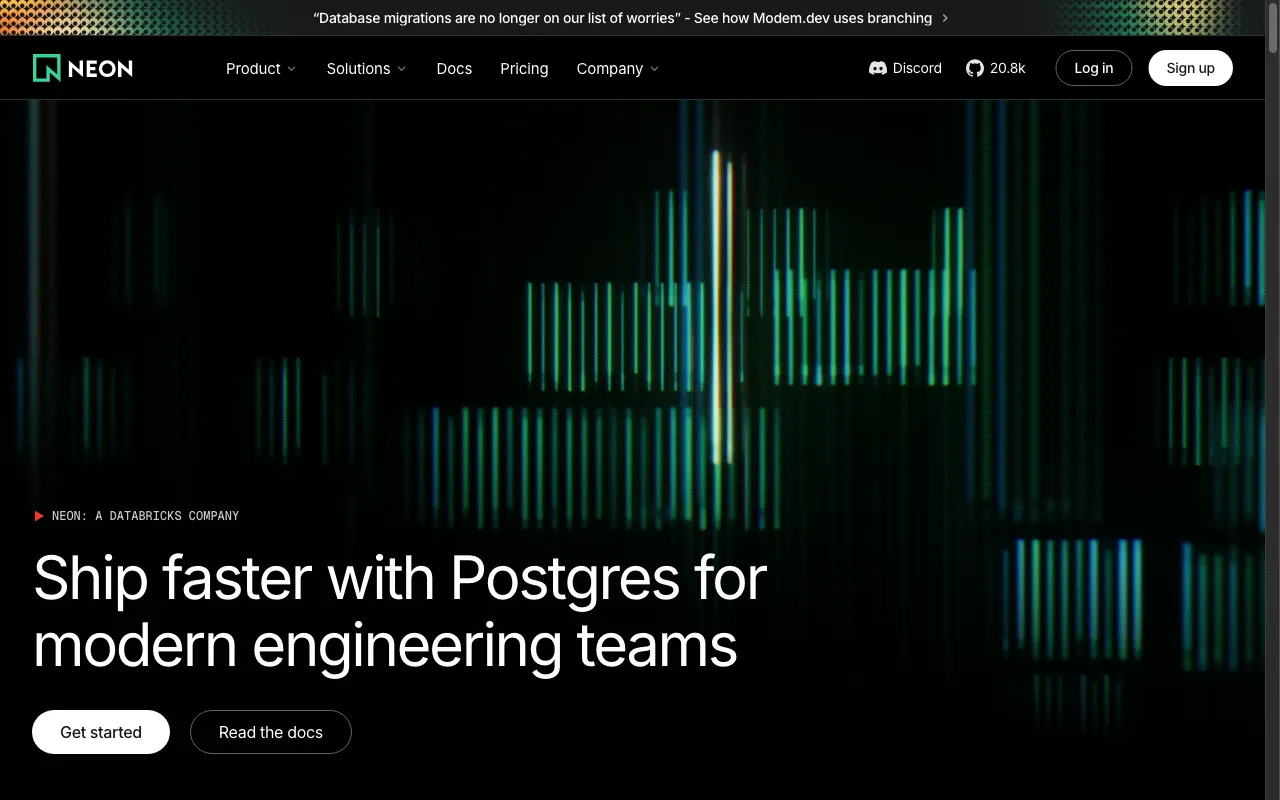Open the GitHub icon with 20.8k stars

click(975, 68)
